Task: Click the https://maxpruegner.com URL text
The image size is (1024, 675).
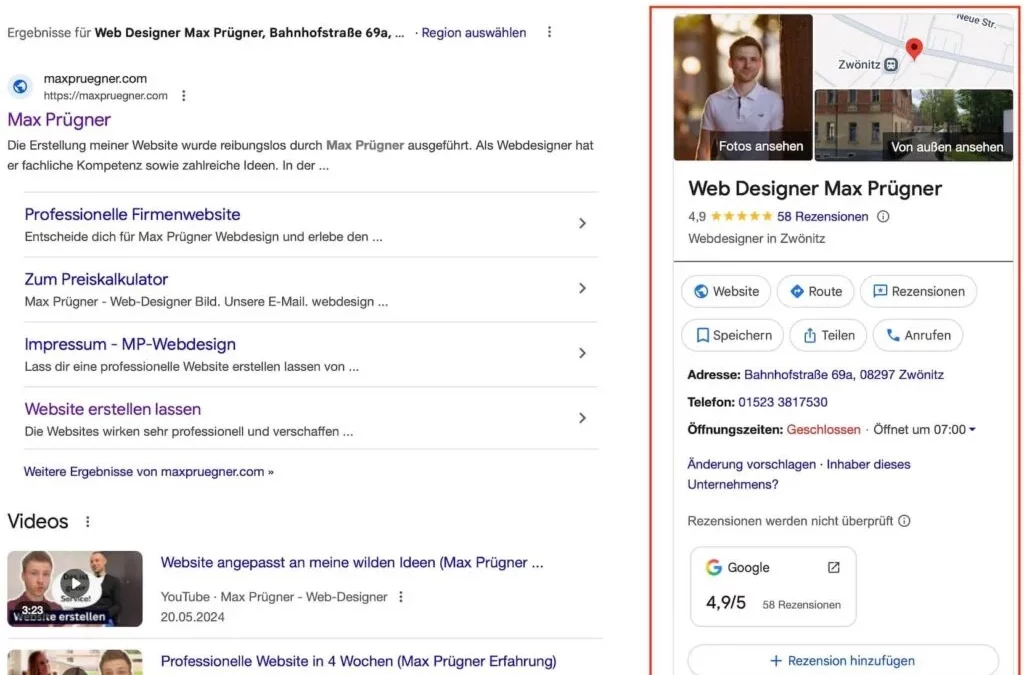Action: point(106,95)
